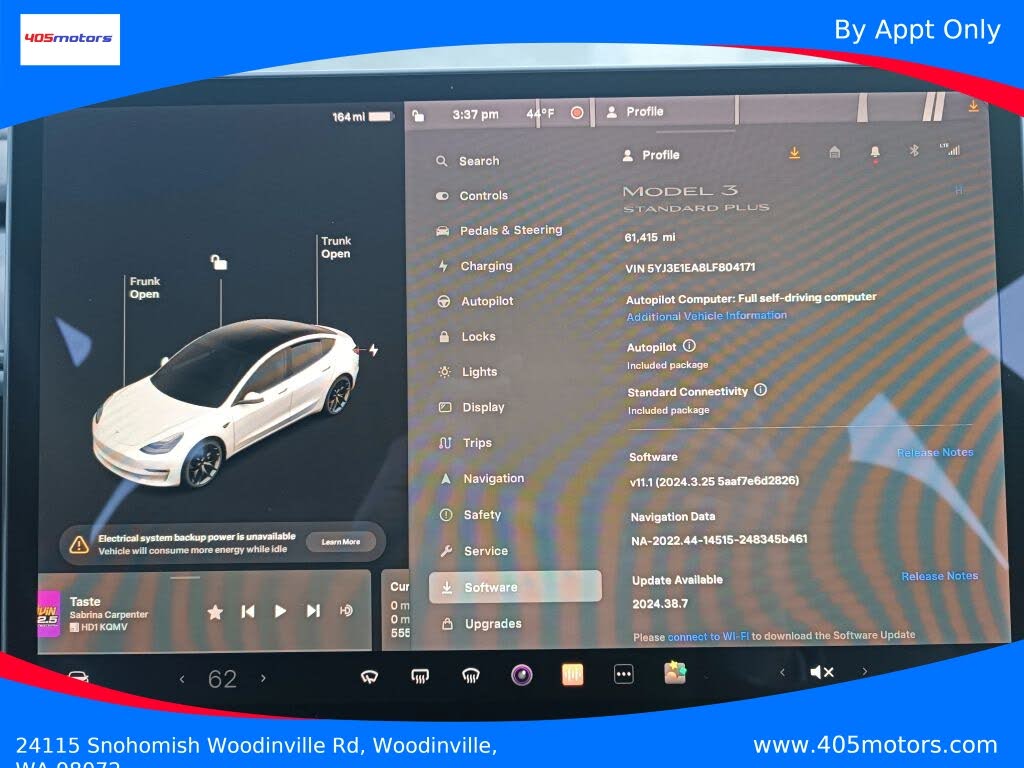Lower volume with left arrow
This screenshot has width=1024, height=768.
point(782,672)
